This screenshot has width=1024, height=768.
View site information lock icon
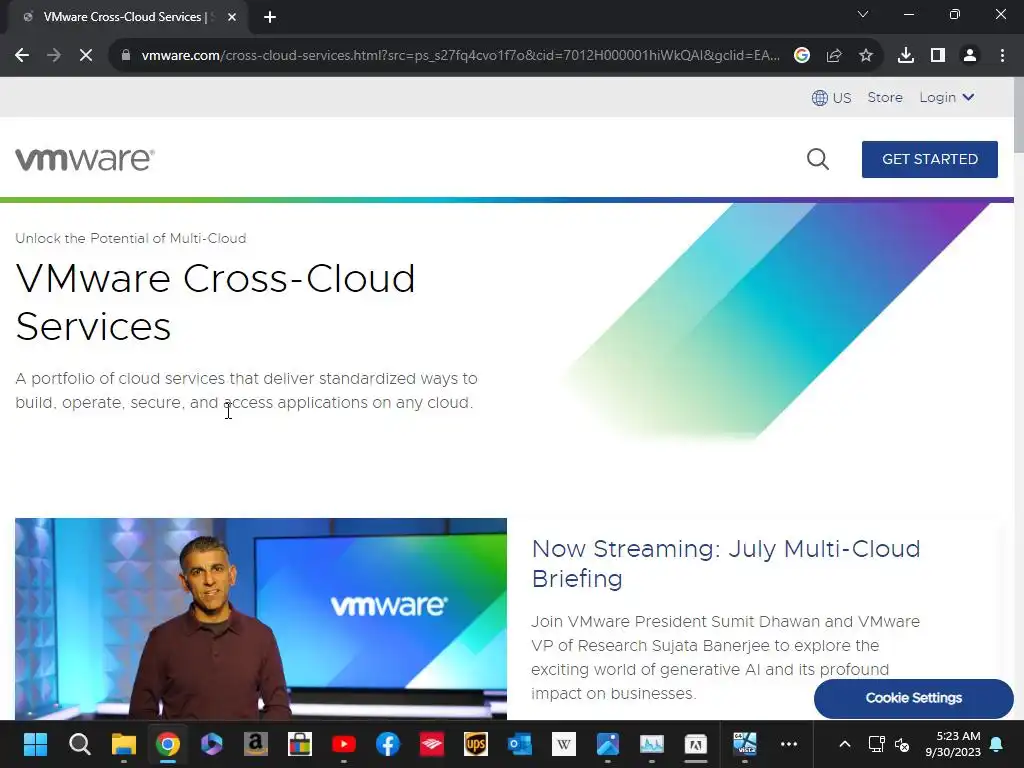126,56
